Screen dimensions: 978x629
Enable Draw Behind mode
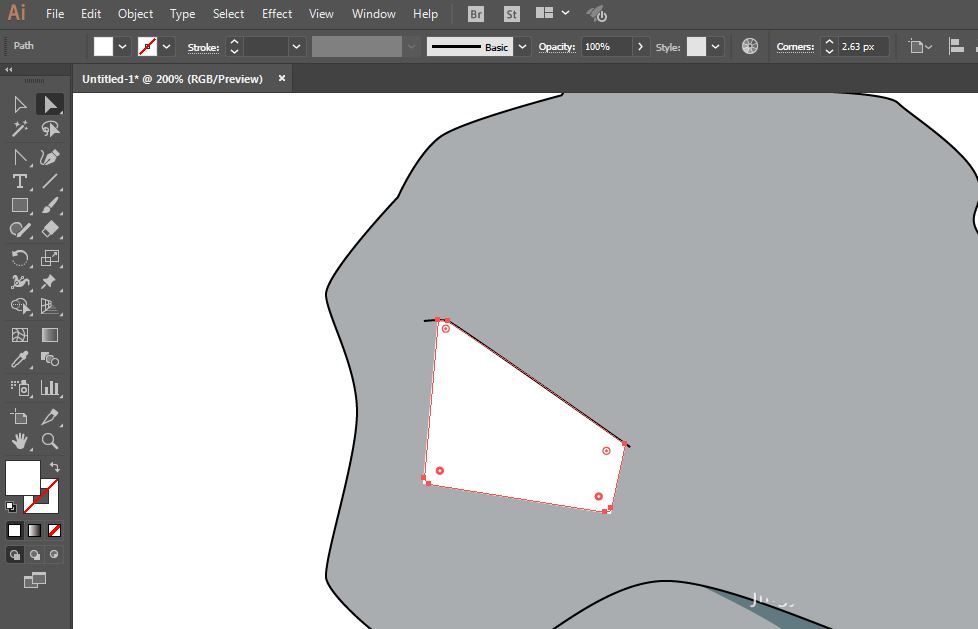(x=35, y=554)
